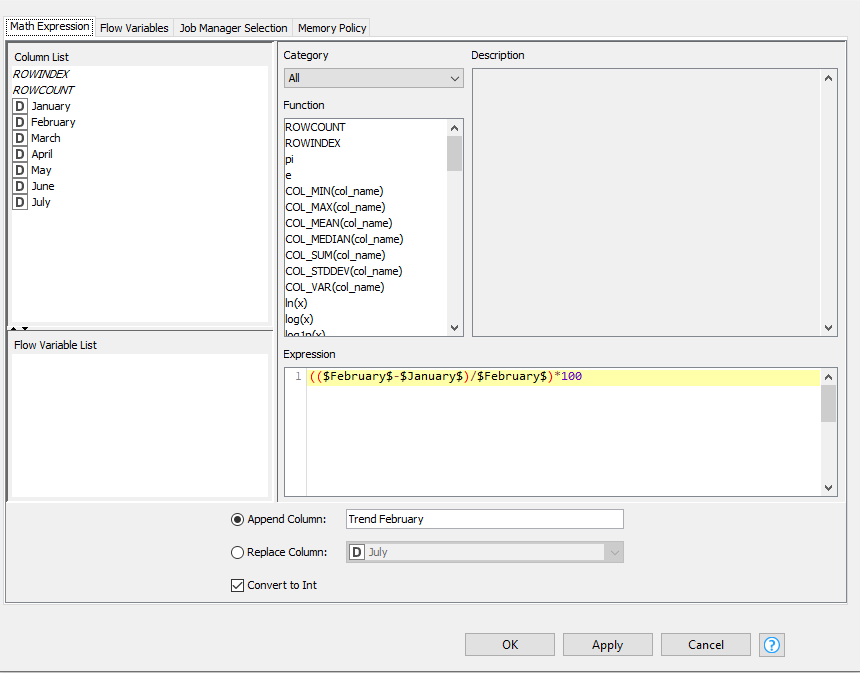
Task: Open the Category dropdown showing All
Action: pos(373,78)
